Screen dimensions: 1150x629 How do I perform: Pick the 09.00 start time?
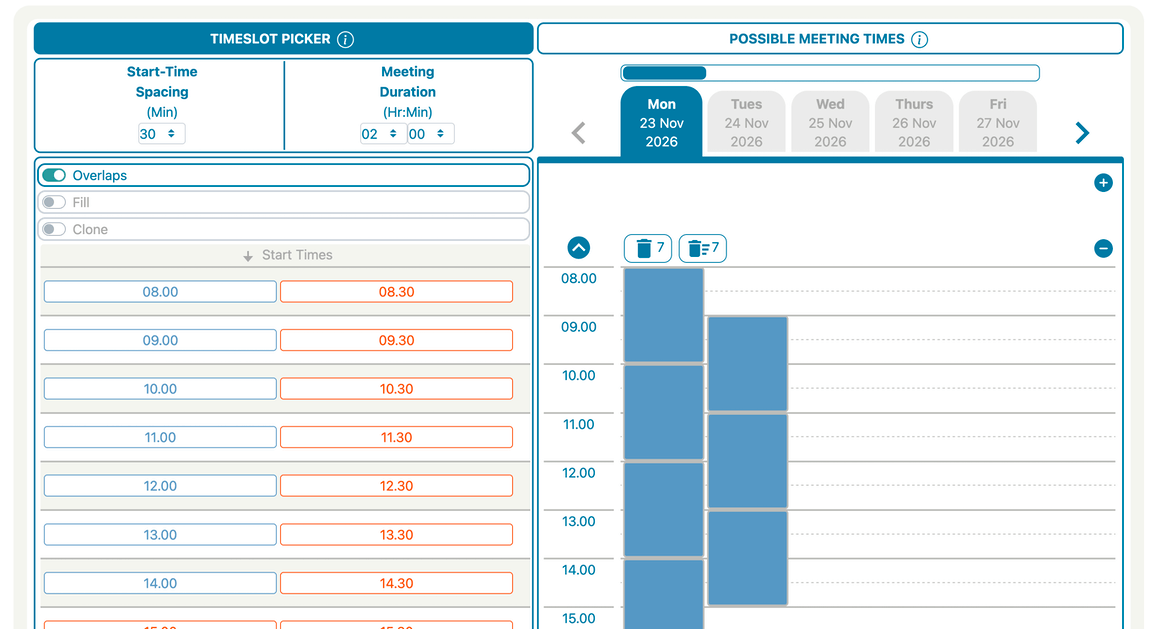160,340
